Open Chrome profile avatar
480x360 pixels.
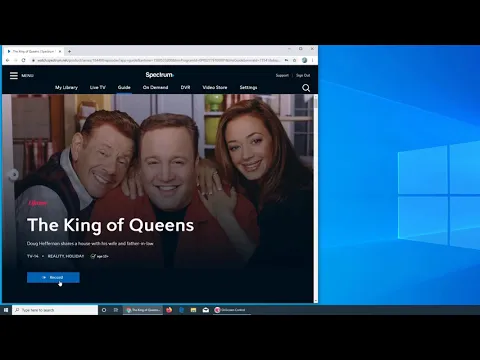pos(304,60)
